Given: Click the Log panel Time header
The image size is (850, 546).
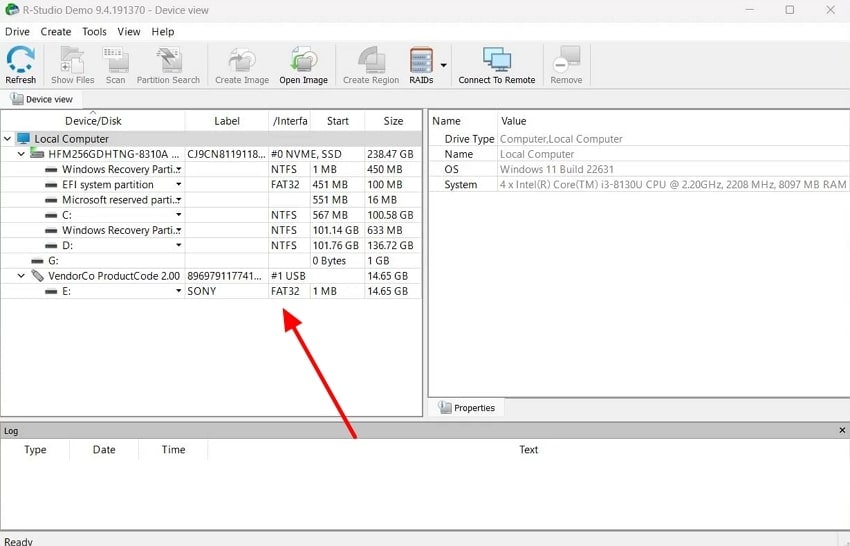Looking at the screenshot, I should (x=173, y=449).
